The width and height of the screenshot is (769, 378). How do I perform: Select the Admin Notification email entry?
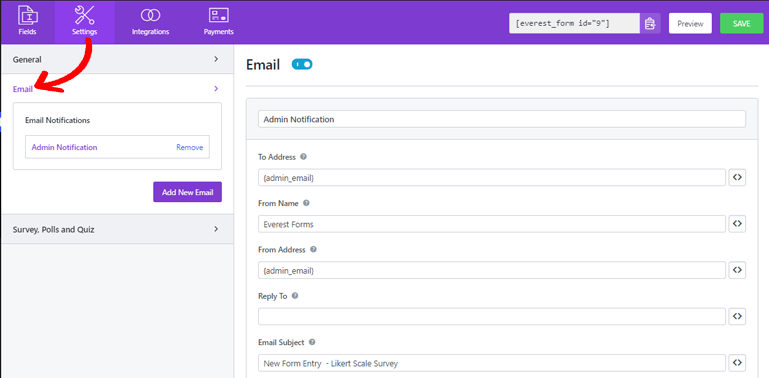(64, 147)
